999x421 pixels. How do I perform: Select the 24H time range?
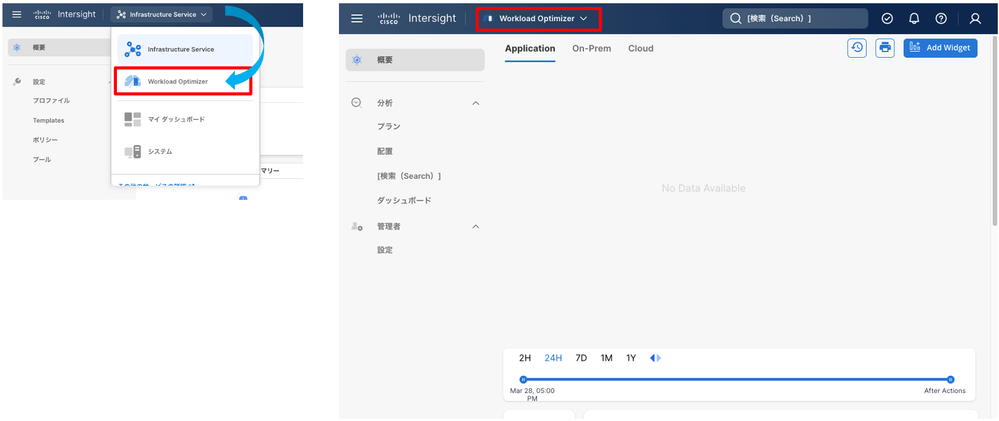pos(553,358)
